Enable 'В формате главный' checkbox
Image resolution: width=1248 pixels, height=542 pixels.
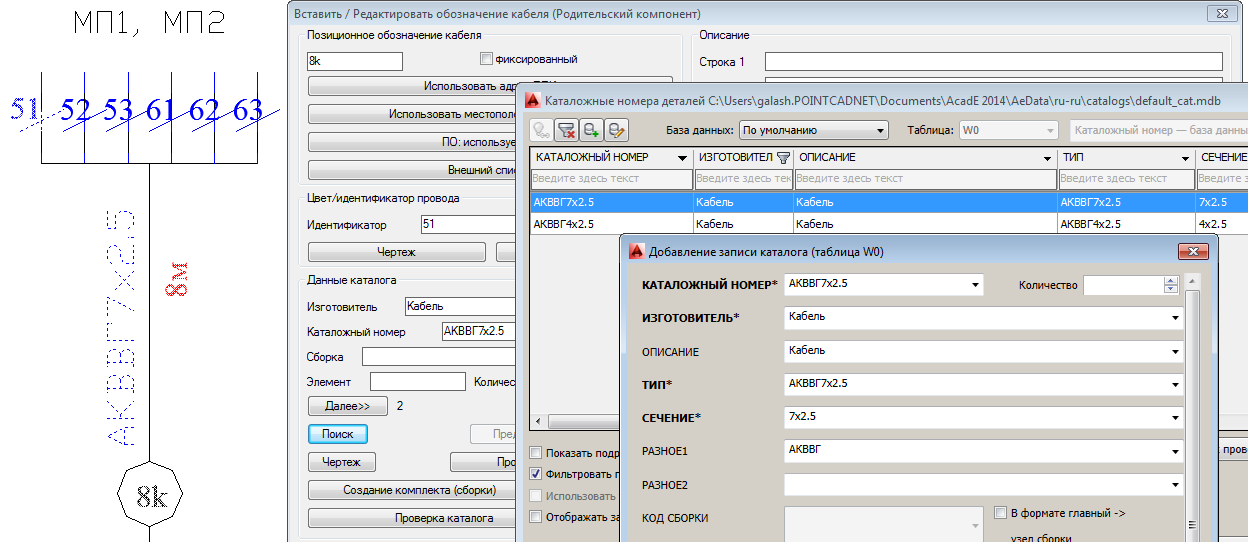1001,513
